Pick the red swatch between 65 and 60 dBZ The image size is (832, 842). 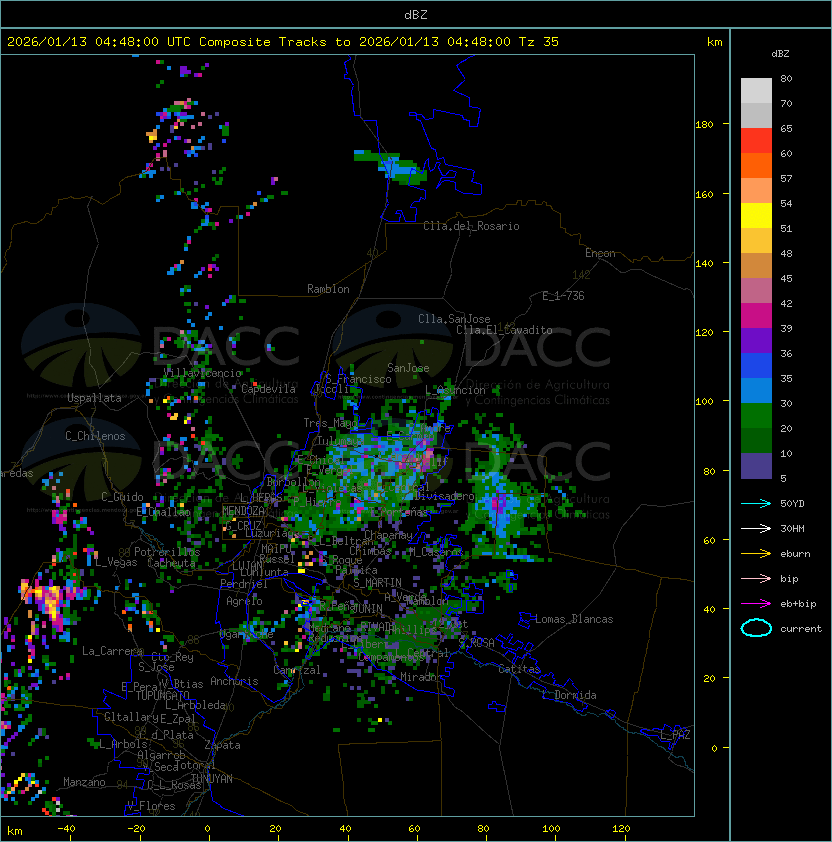coord(756,141)
